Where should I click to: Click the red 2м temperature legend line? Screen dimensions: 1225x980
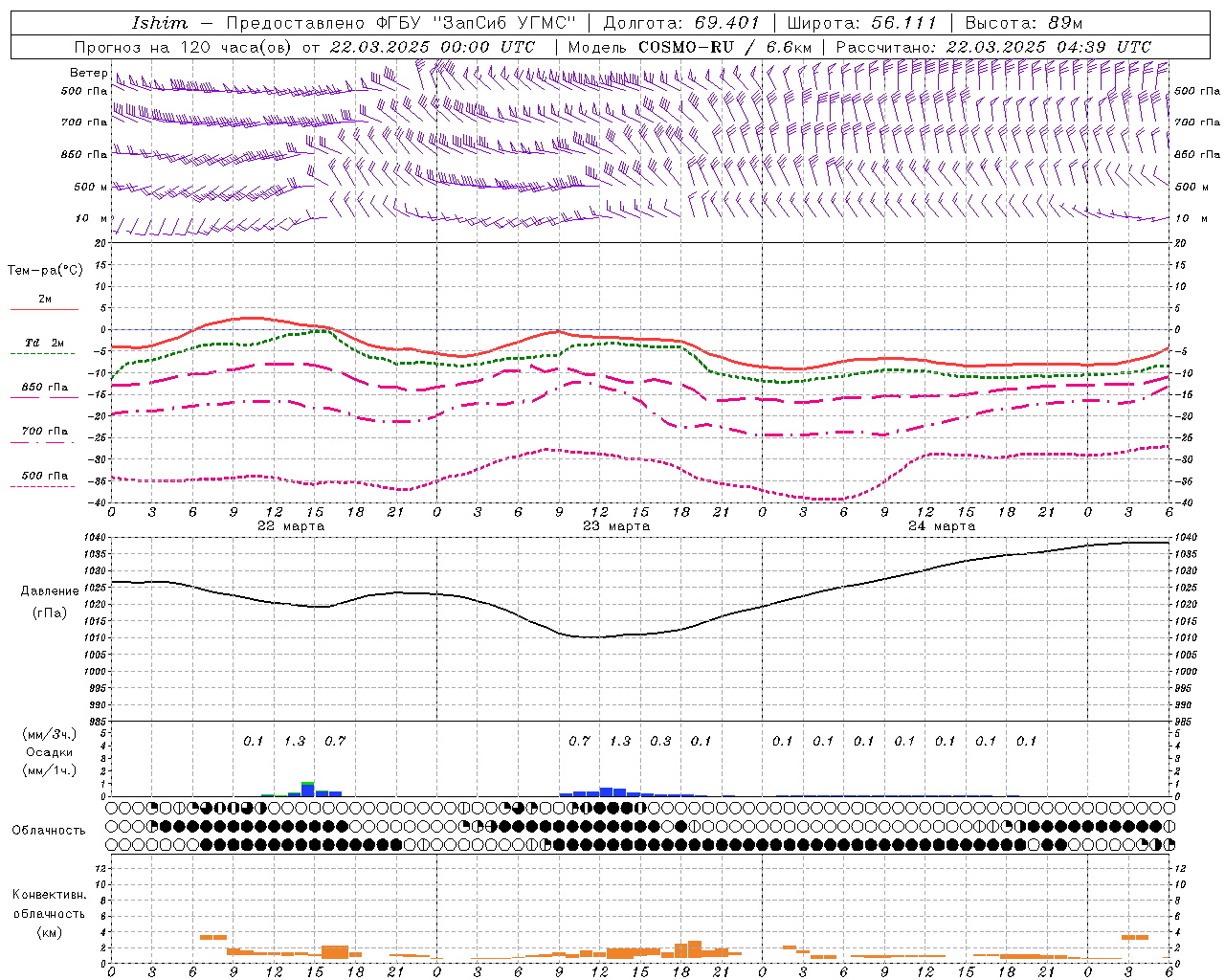click(44, 309)
